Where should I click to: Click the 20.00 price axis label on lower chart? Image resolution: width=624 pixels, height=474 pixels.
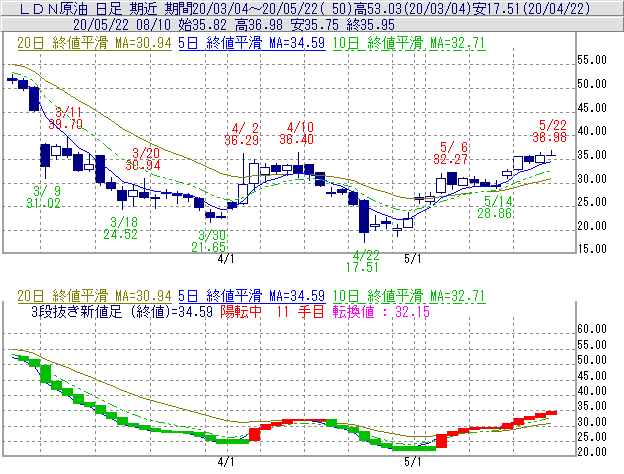point(592,452)
